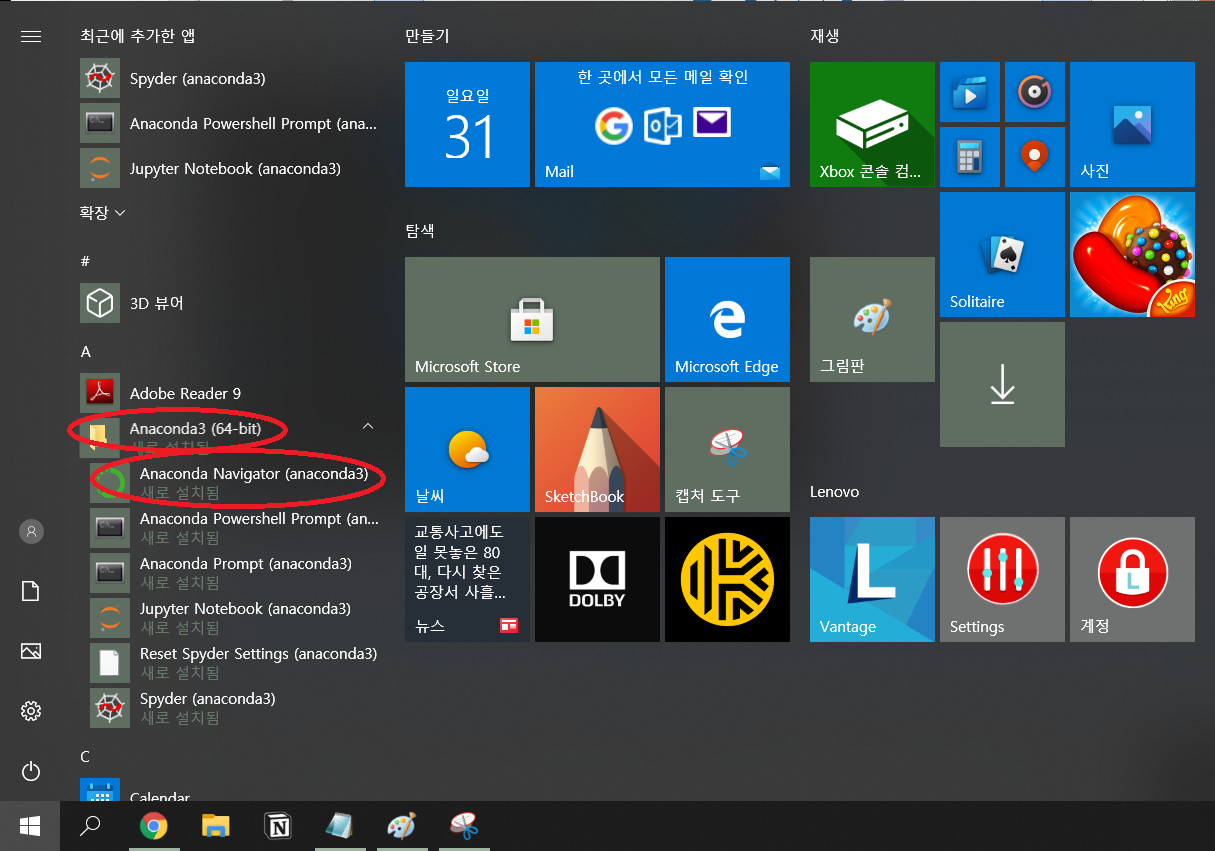Open the Microsoft Edge tile
This screenshot has width=1215, height=851.
click(x=727, y=319)
